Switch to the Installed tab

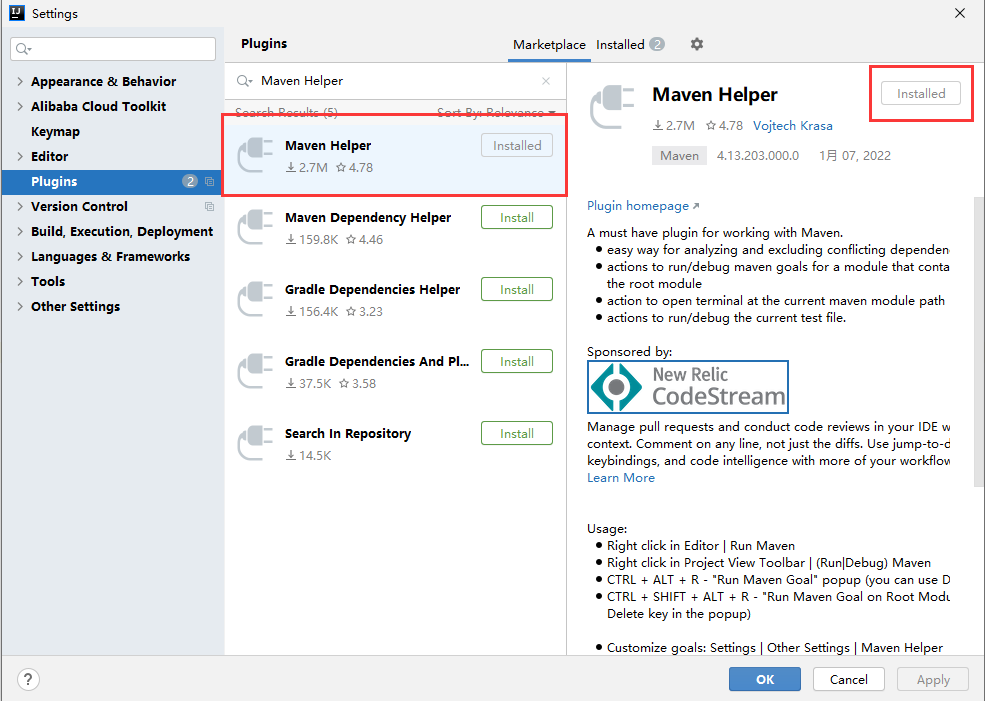pyautogui.click(x=630, y=45)
